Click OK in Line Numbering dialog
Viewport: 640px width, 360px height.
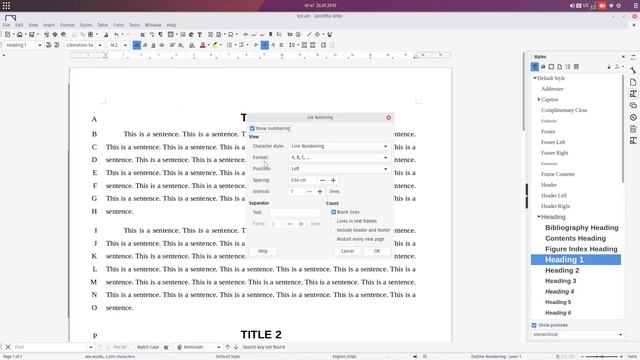pyautogui.click(x=377, y=251)
